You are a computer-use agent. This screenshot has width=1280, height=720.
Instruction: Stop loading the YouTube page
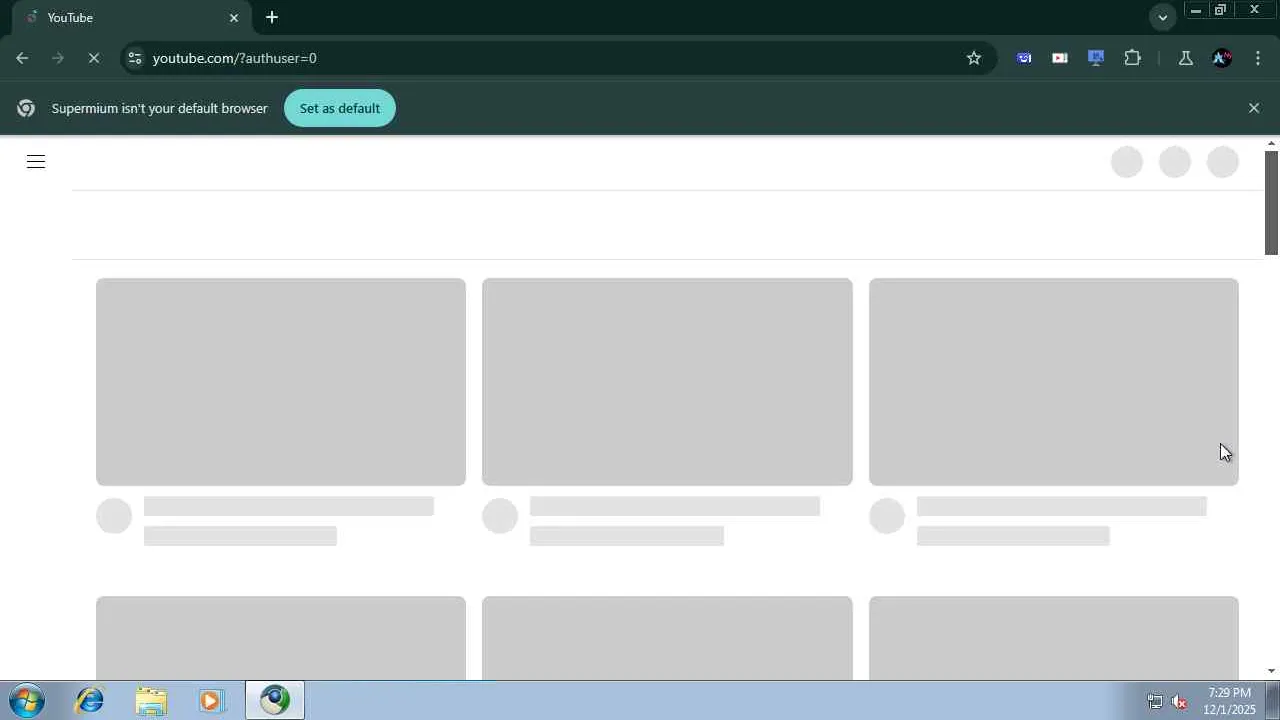click(93, 58)
